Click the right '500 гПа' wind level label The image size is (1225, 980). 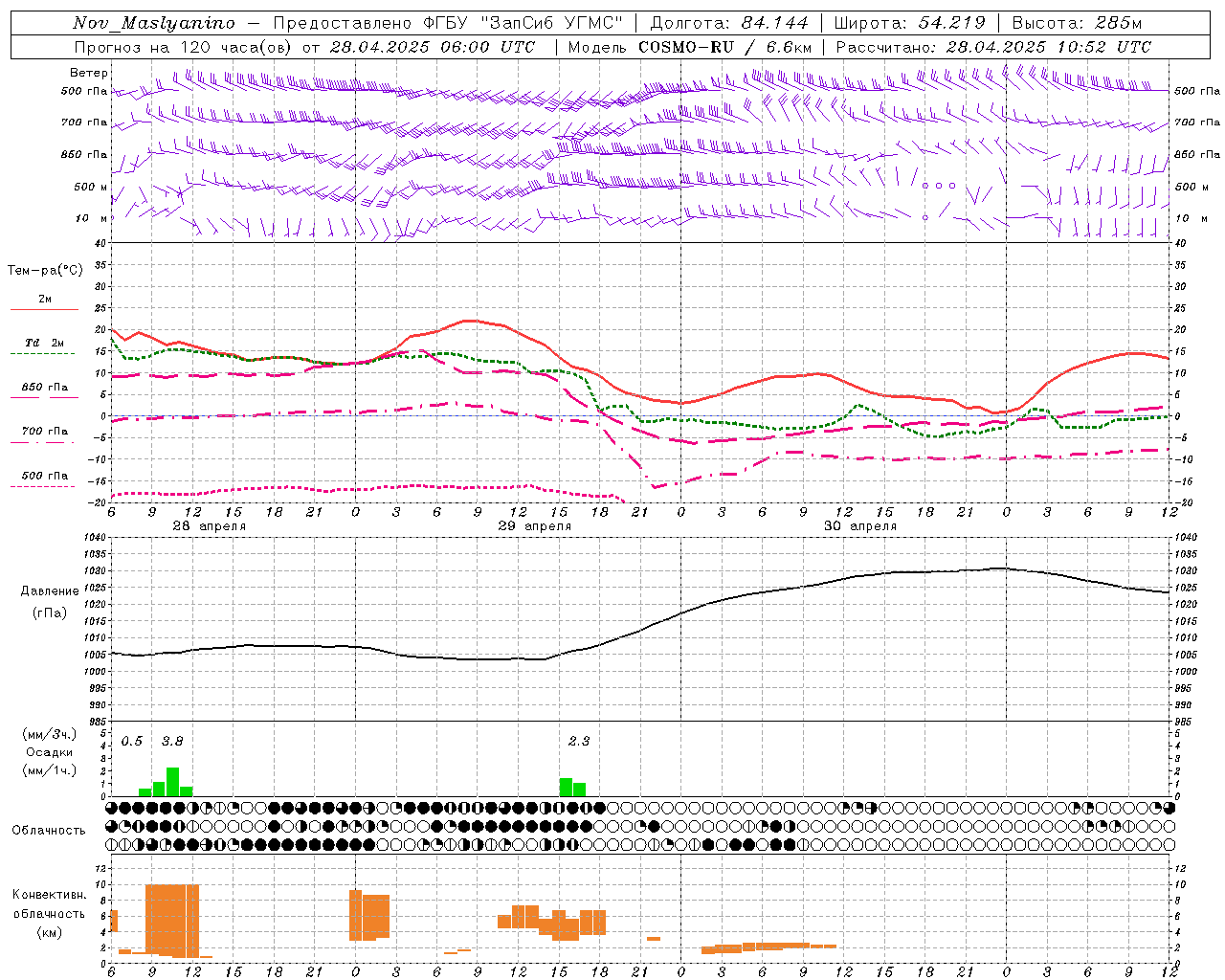click(x=1197, y=92)
